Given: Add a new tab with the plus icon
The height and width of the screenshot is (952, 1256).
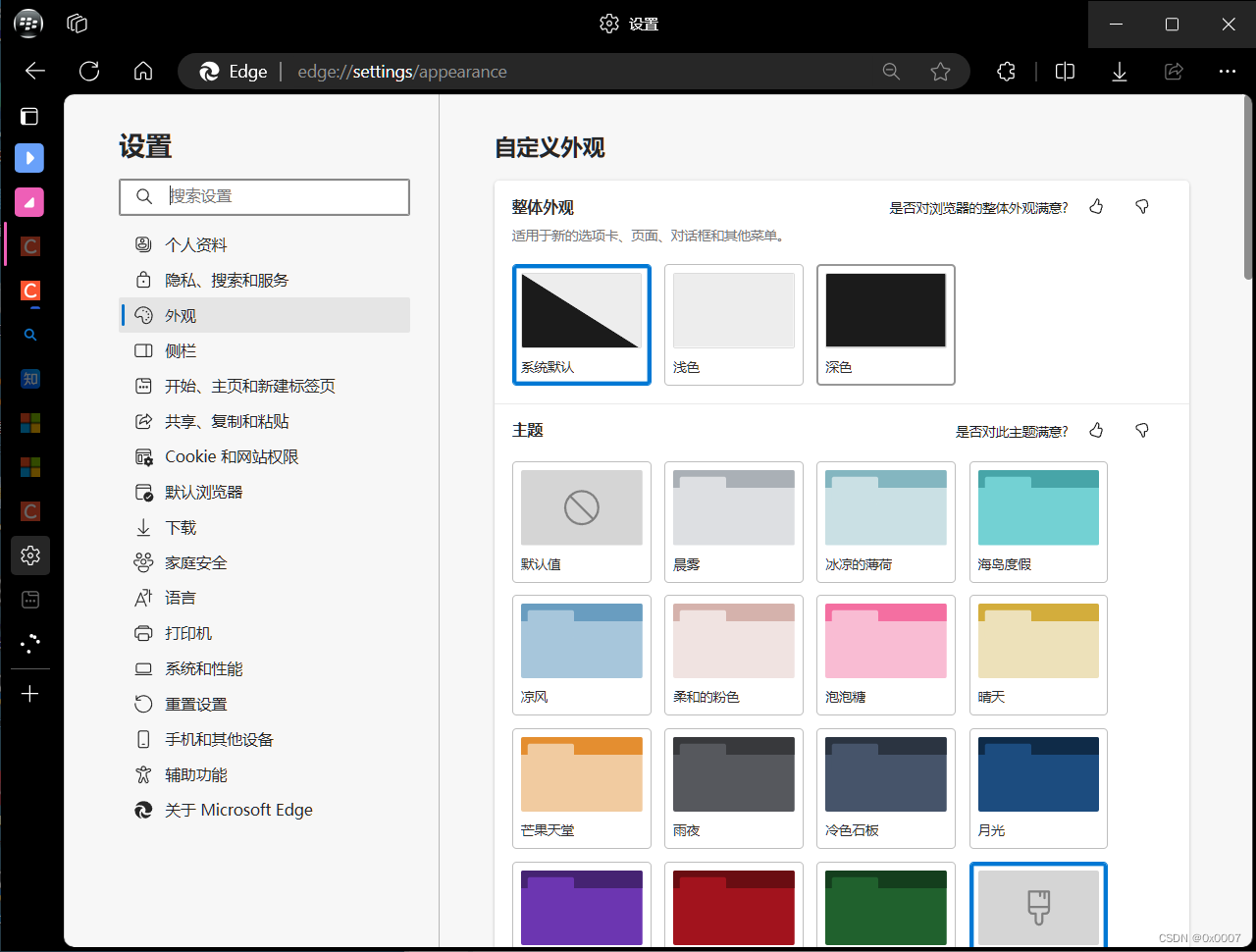Looking at the screenshot, I should 30,694.
